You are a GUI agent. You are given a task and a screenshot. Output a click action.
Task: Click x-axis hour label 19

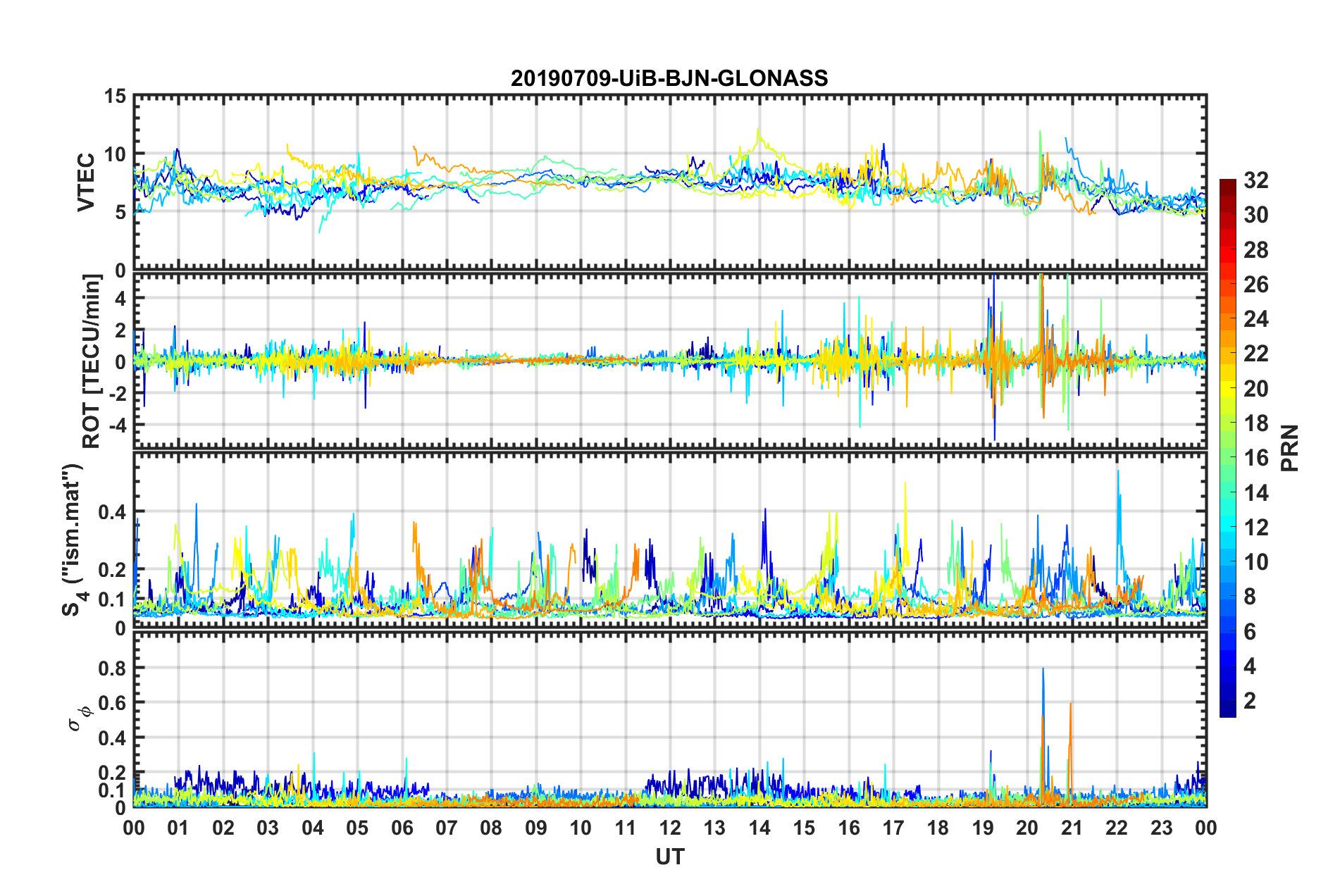point(983,828)
